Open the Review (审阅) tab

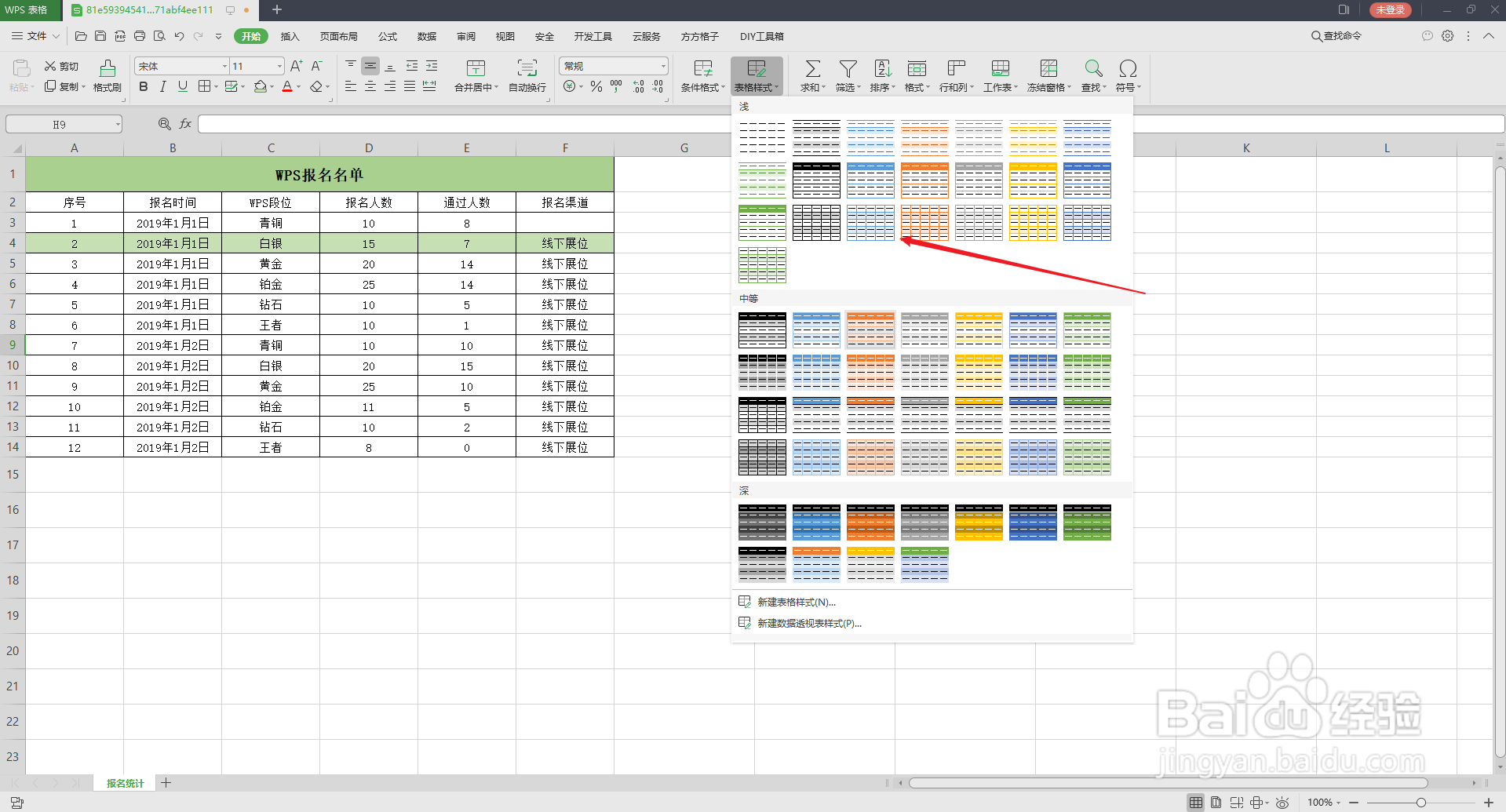pos(466,36)
